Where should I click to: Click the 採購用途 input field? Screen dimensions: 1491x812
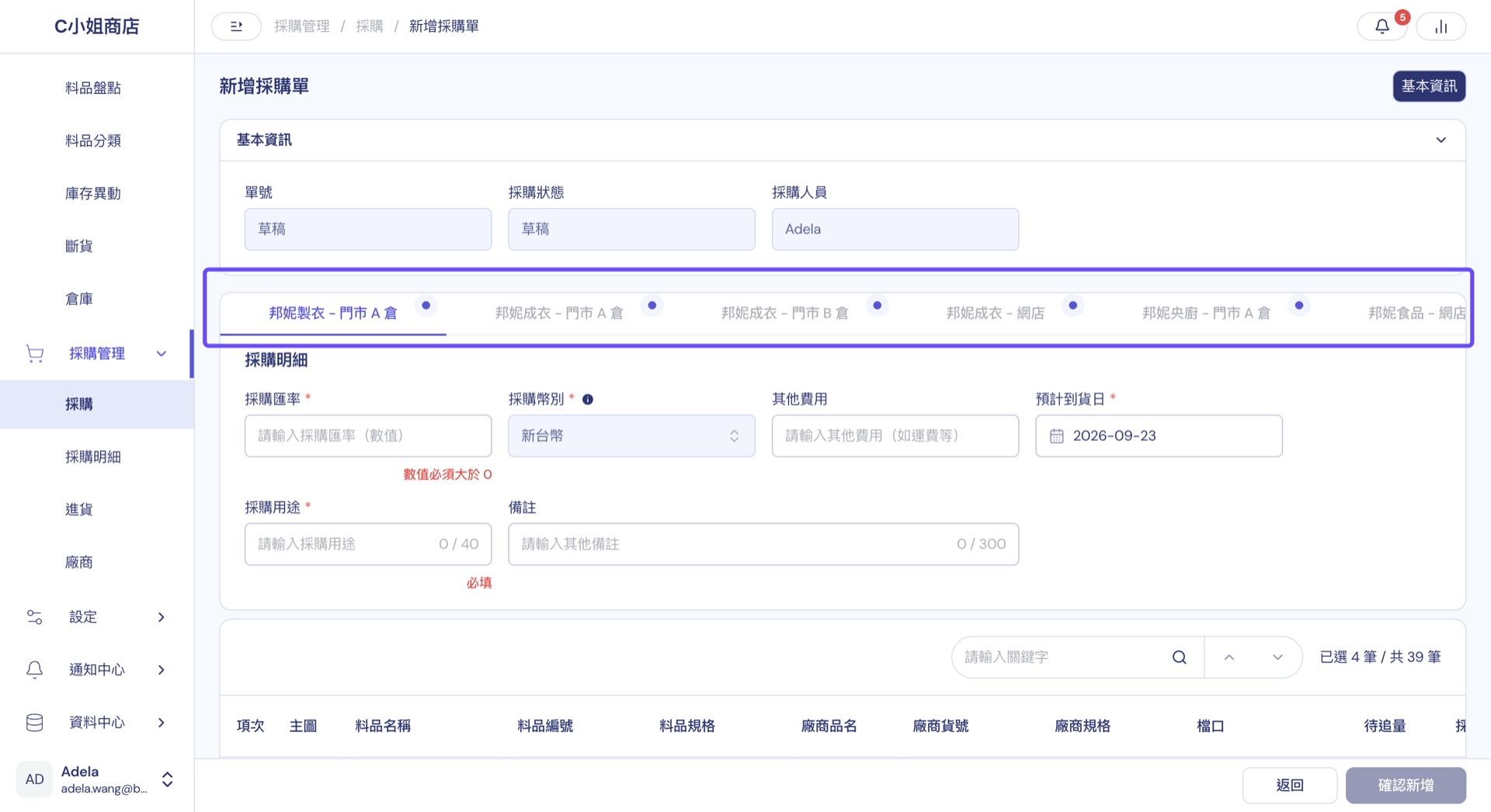tap(368, 544)
